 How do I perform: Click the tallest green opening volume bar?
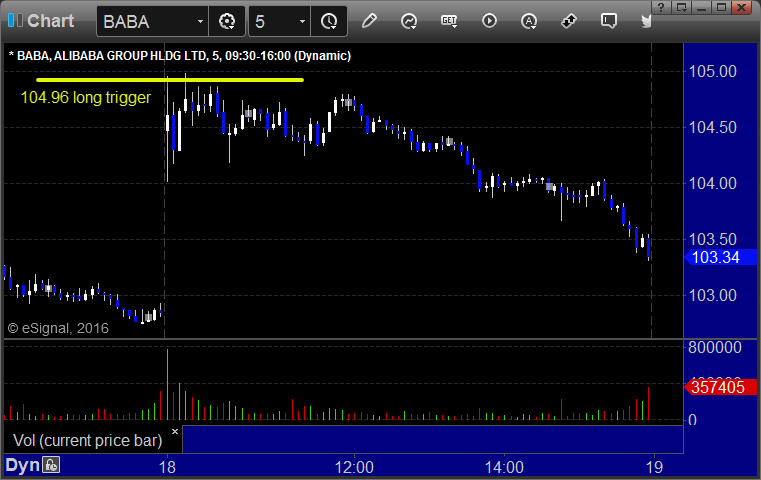coord(167,384)
